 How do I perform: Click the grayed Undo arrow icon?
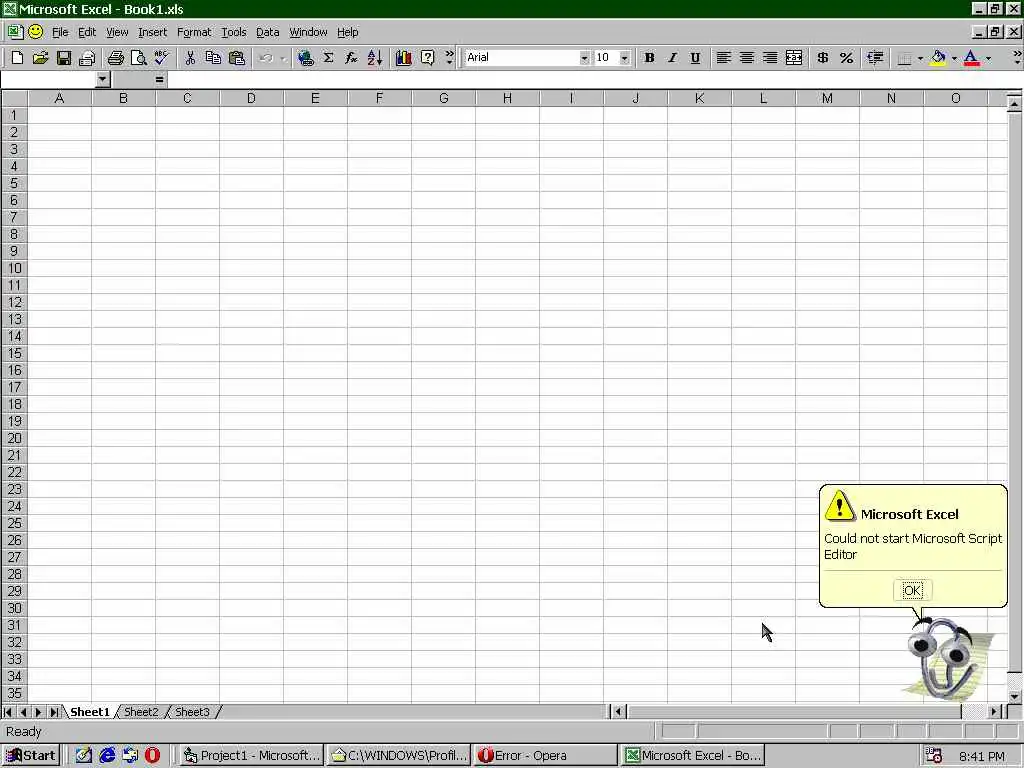tap(266, 58)
